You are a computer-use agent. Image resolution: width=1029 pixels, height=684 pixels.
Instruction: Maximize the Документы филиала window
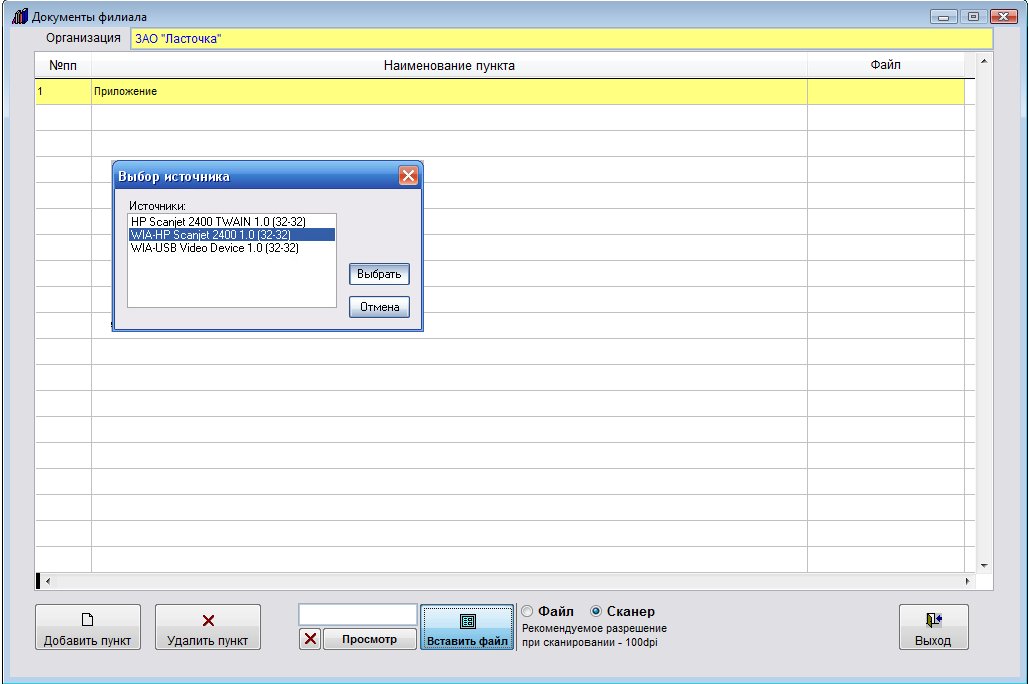[x=973, y=17]
